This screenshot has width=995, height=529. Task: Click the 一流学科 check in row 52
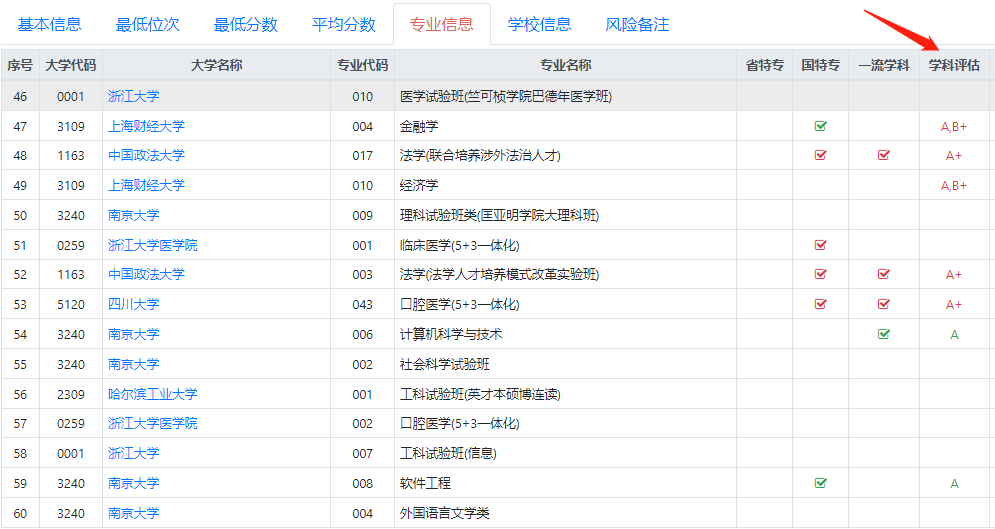point(883,274)
